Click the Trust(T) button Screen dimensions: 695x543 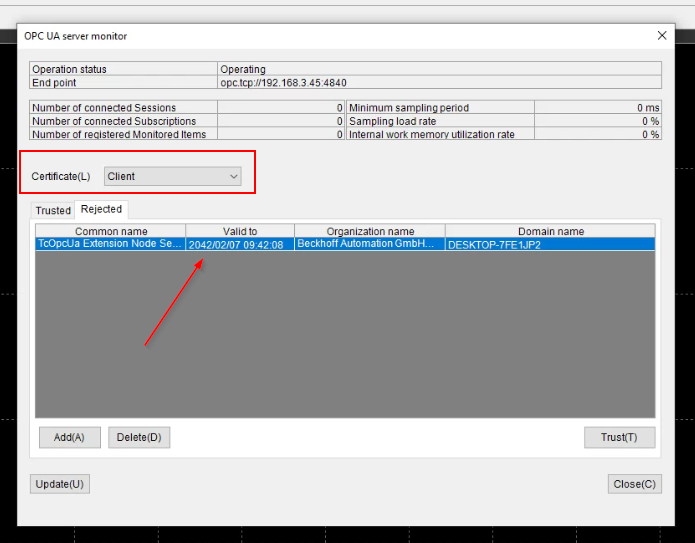point(619,438)
